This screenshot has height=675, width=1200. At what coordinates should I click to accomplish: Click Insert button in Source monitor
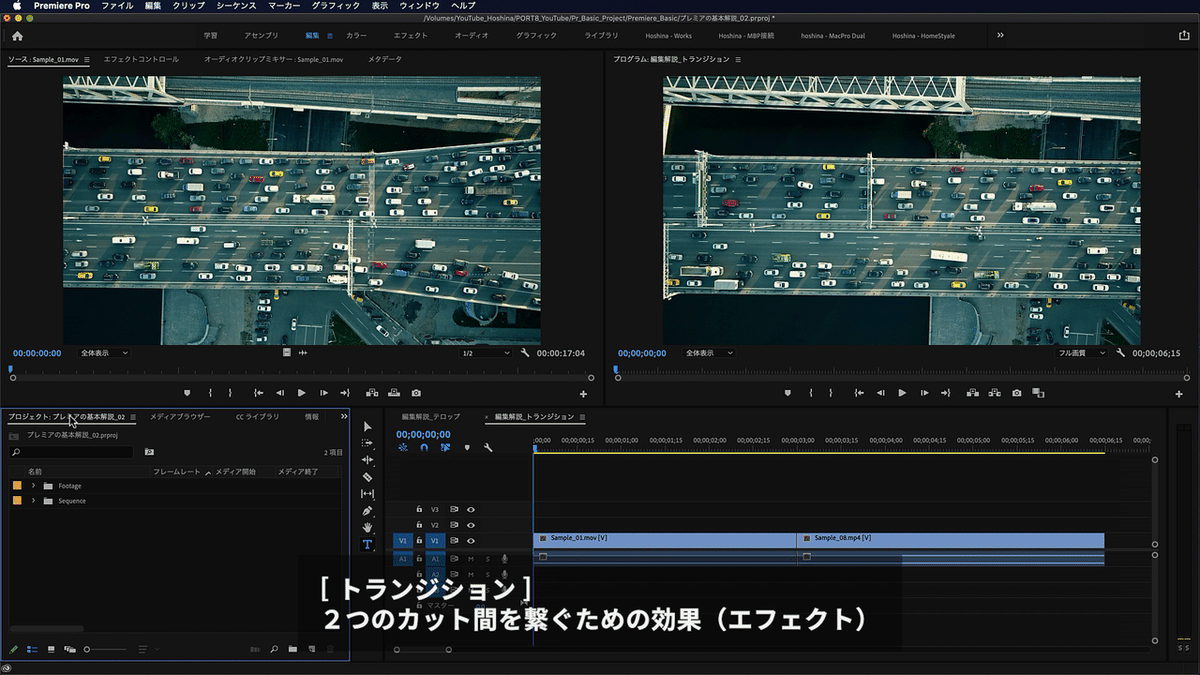(x=372, y=393)
